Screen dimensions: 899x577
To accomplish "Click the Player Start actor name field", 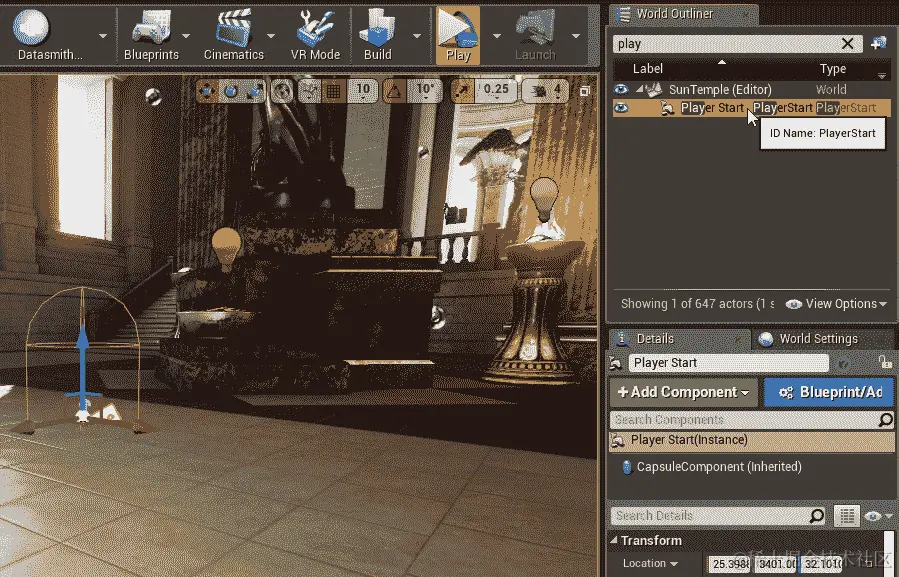I will point(728,363).
